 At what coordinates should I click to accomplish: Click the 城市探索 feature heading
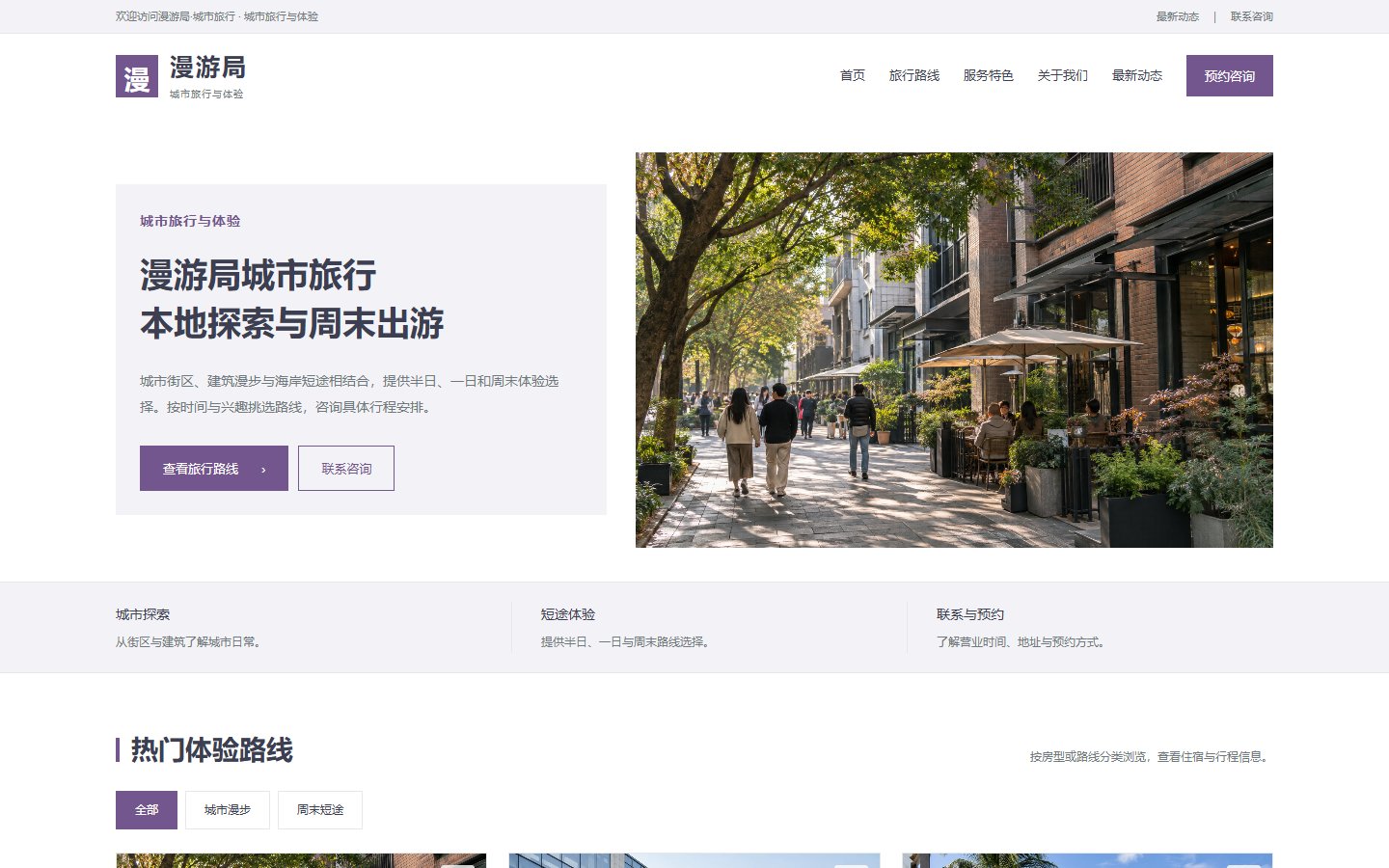point(143,614)
